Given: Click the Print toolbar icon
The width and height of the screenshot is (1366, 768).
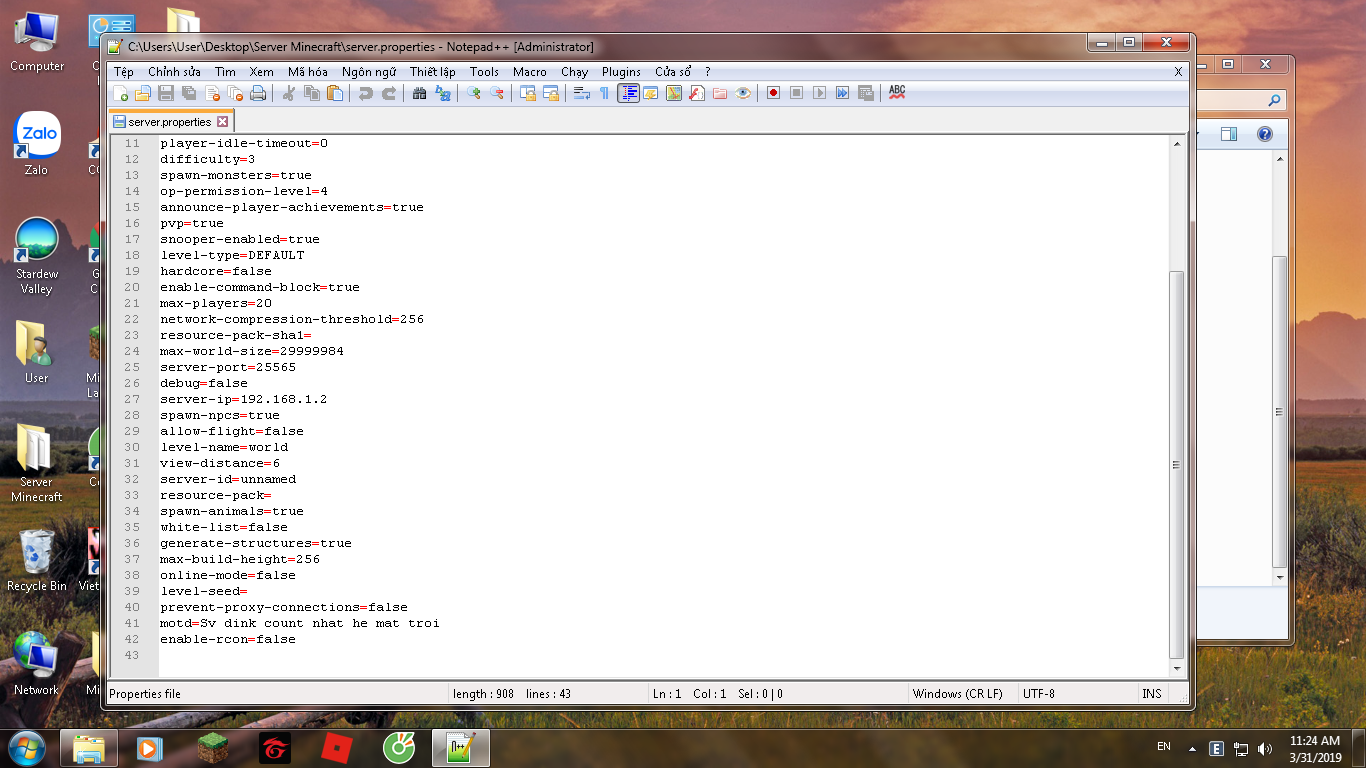Looking at the screenshot, I should 258,93.
